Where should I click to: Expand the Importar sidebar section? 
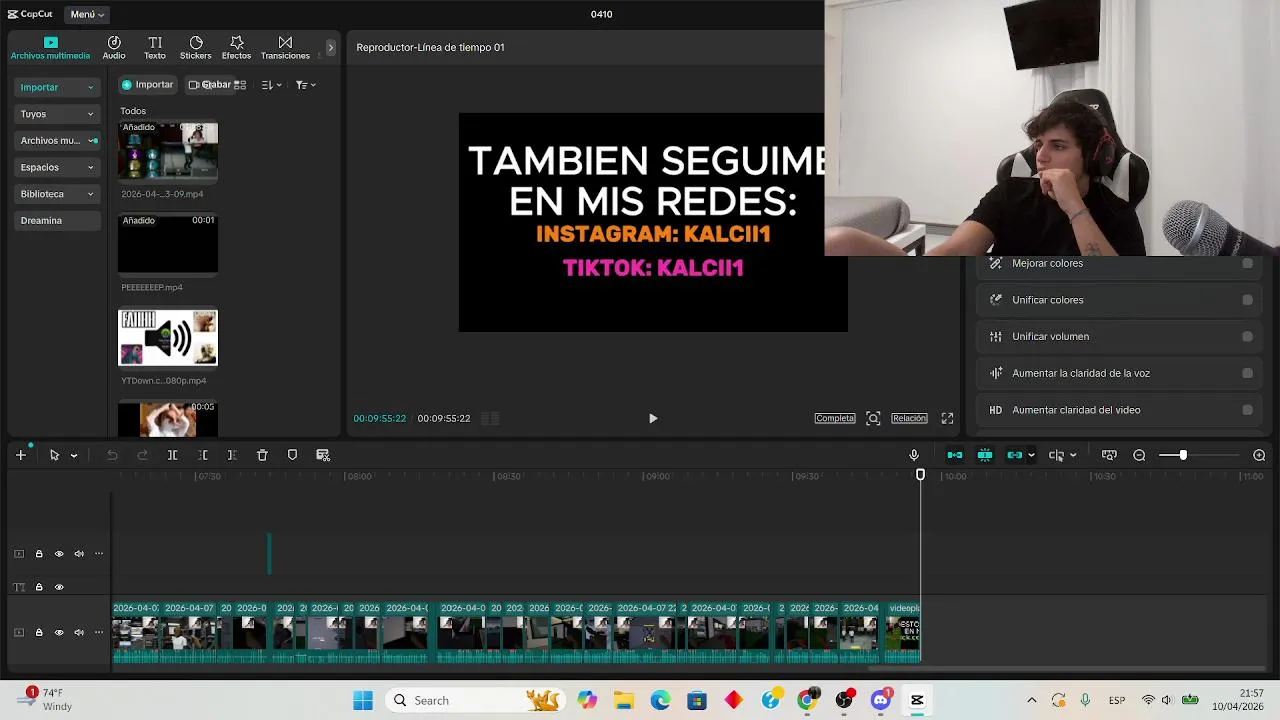coord(57,87)
